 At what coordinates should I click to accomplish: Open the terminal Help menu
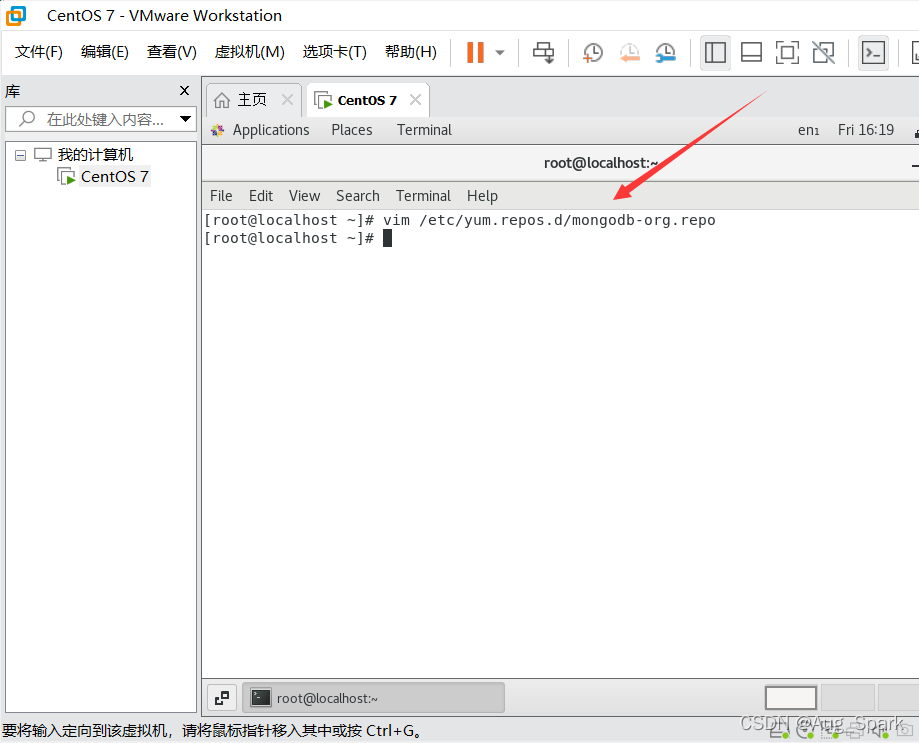[482, 196]
